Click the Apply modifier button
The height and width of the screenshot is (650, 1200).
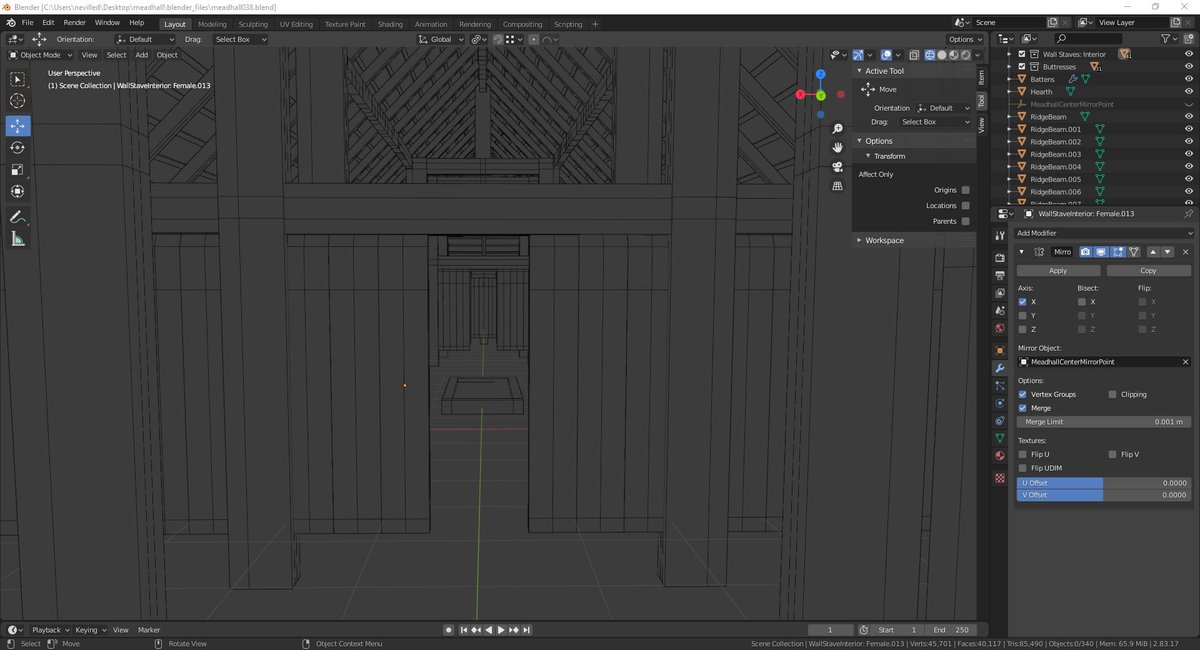click(x=1058, y=270)
